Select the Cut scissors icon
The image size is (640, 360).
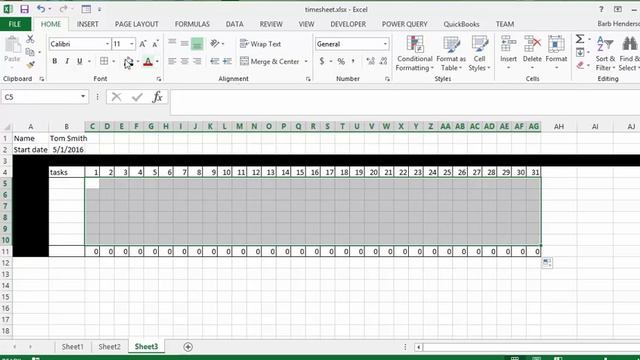pos(30,39)
